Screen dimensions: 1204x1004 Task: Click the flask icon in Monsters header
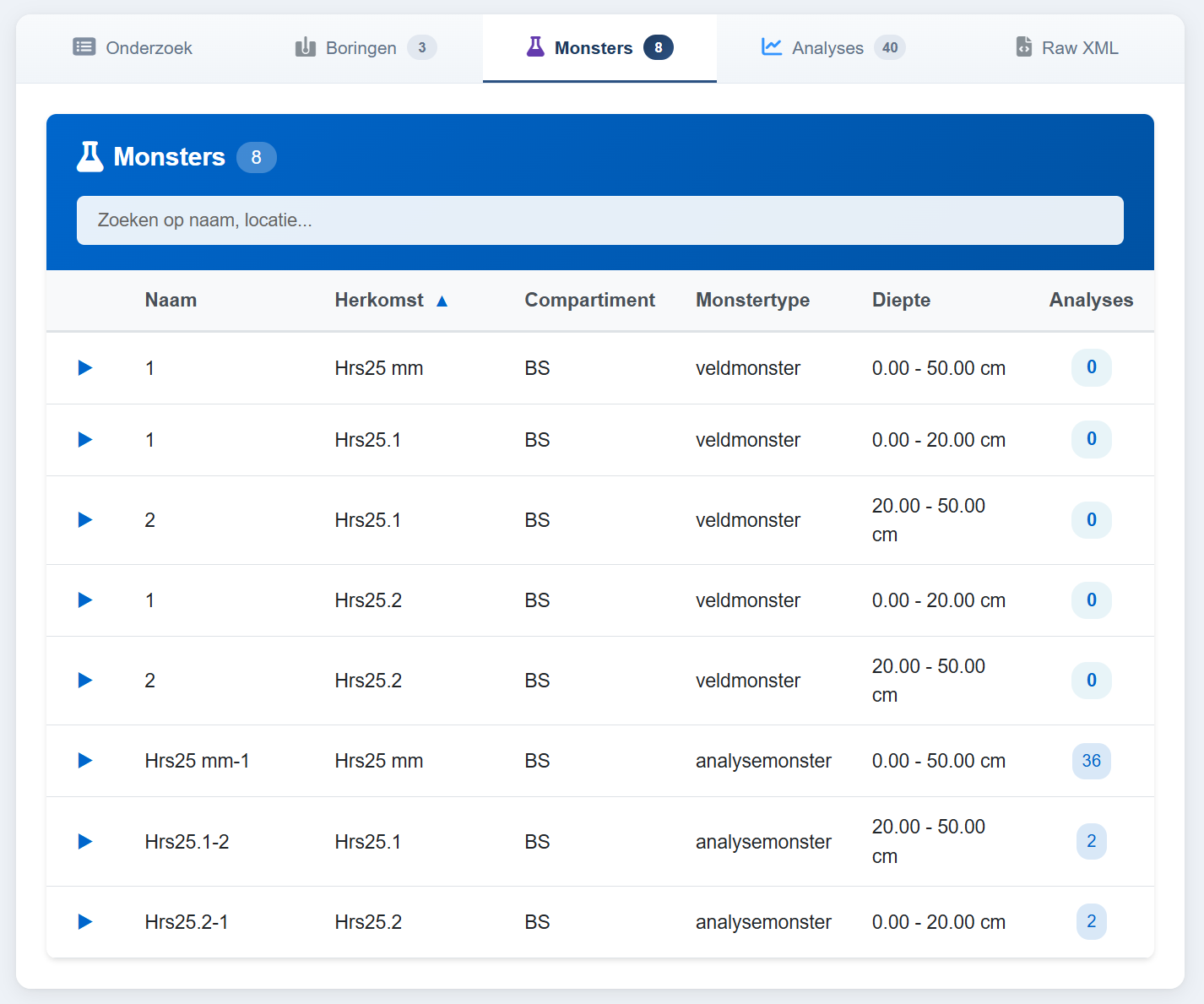(90, 157)
